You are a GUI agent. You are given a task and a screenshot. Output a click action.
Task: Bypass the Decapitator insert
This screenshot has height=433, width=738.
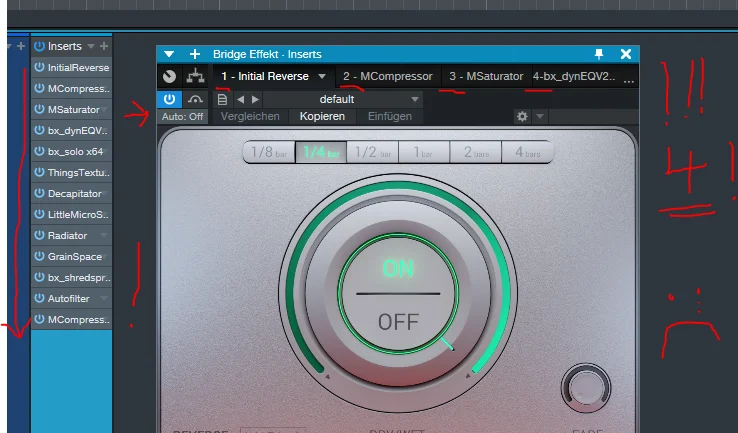point(39,193)
